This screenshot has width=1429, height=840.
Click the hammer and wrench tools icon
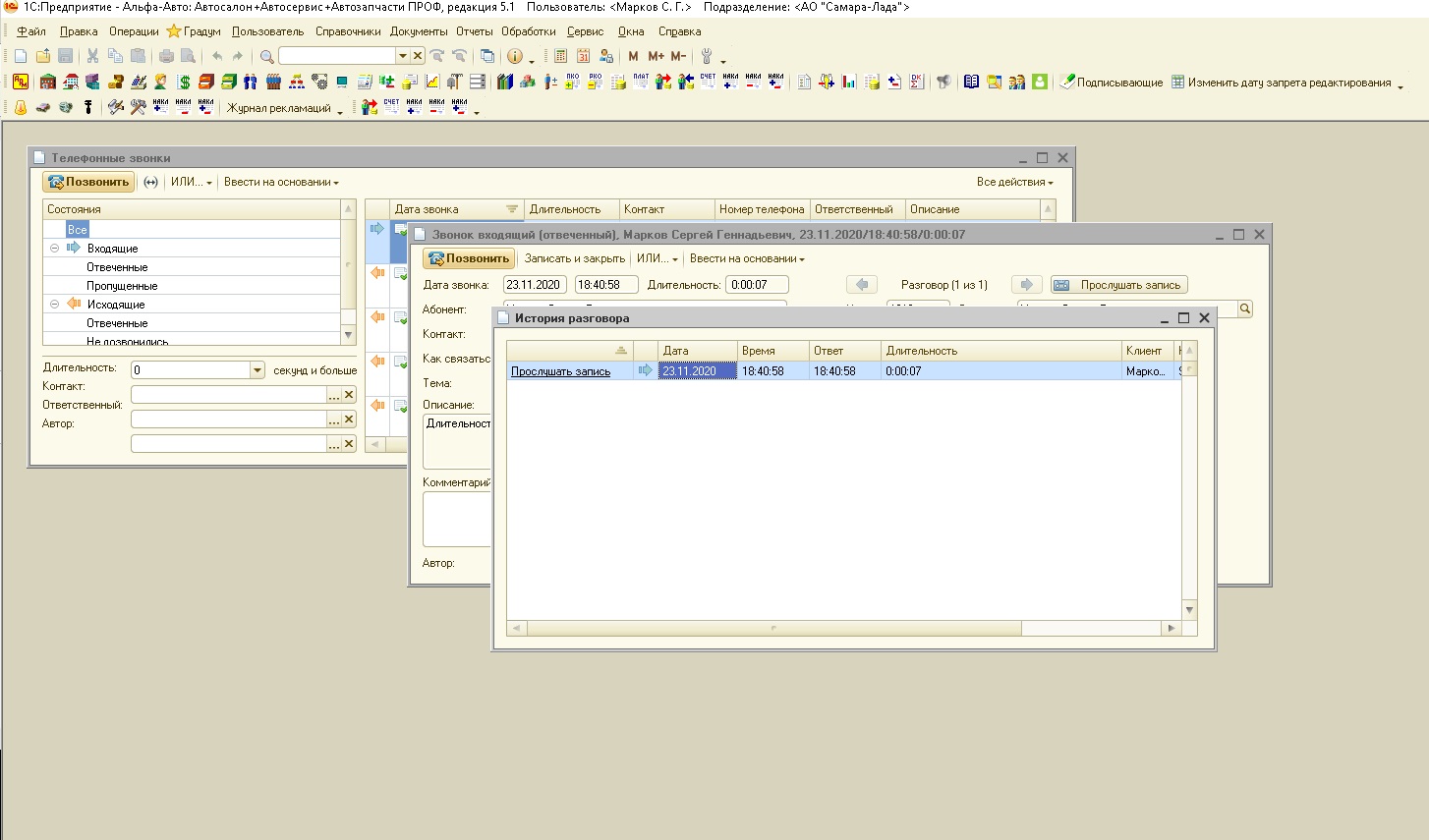[x=138, y=108]
